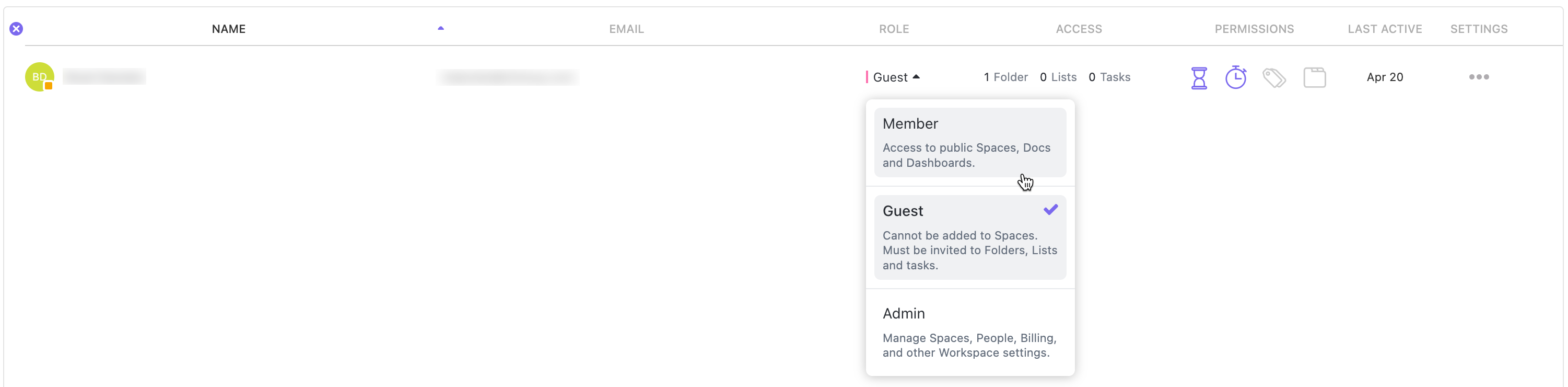Click the purple X clear filter icon
The height and width of the screenshot is (387, 1568).
(16, 29)
